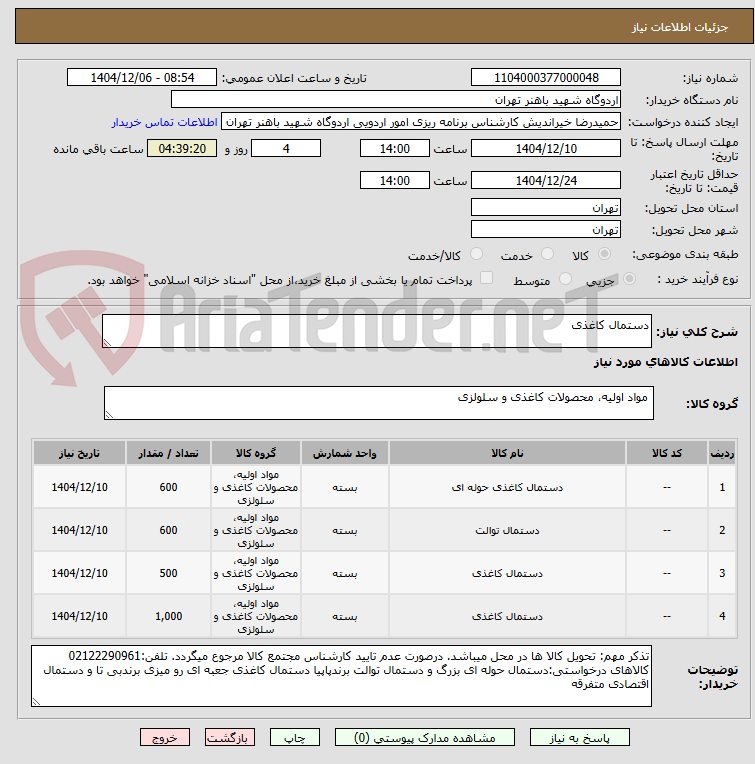The image size is (755, 764).
Task: Select the جزیی purchase type radio
Action: 629,279
